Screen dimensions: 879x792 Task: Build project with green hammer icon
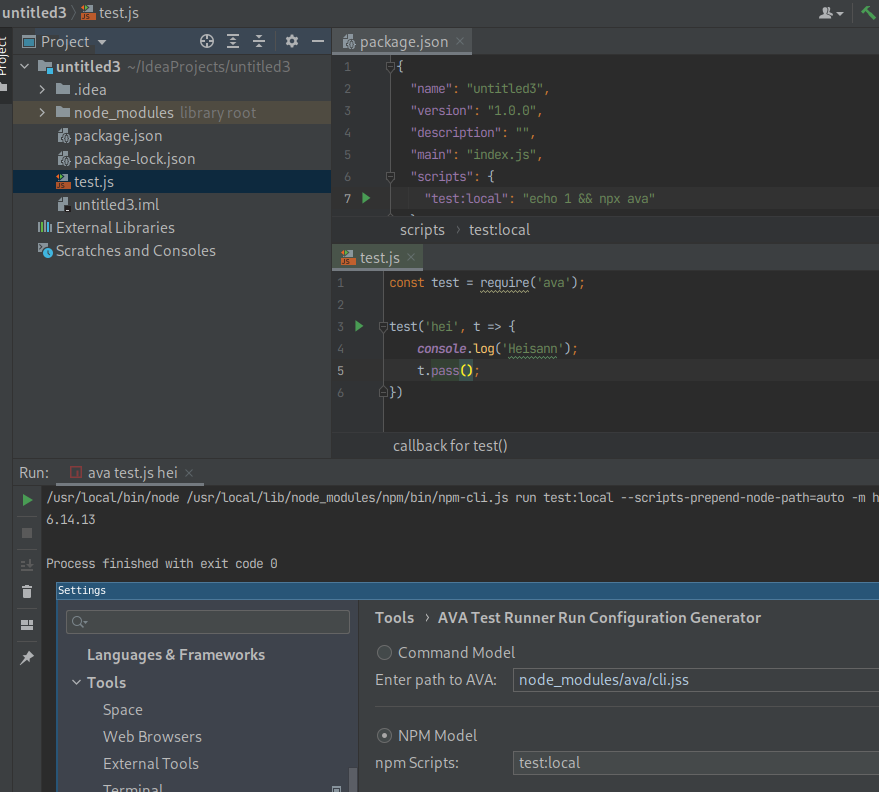click(x=867, y=12)
